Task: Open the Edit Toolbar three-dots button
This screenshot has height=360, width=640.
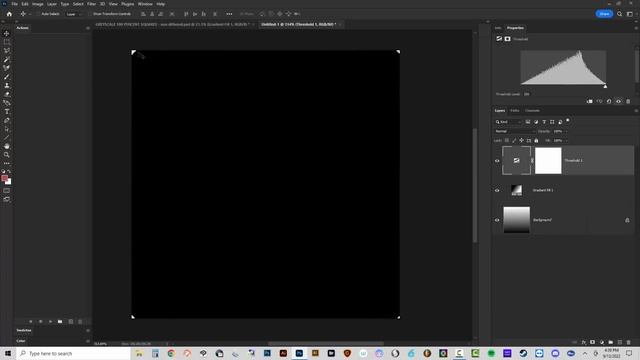Action: [7, 163]
